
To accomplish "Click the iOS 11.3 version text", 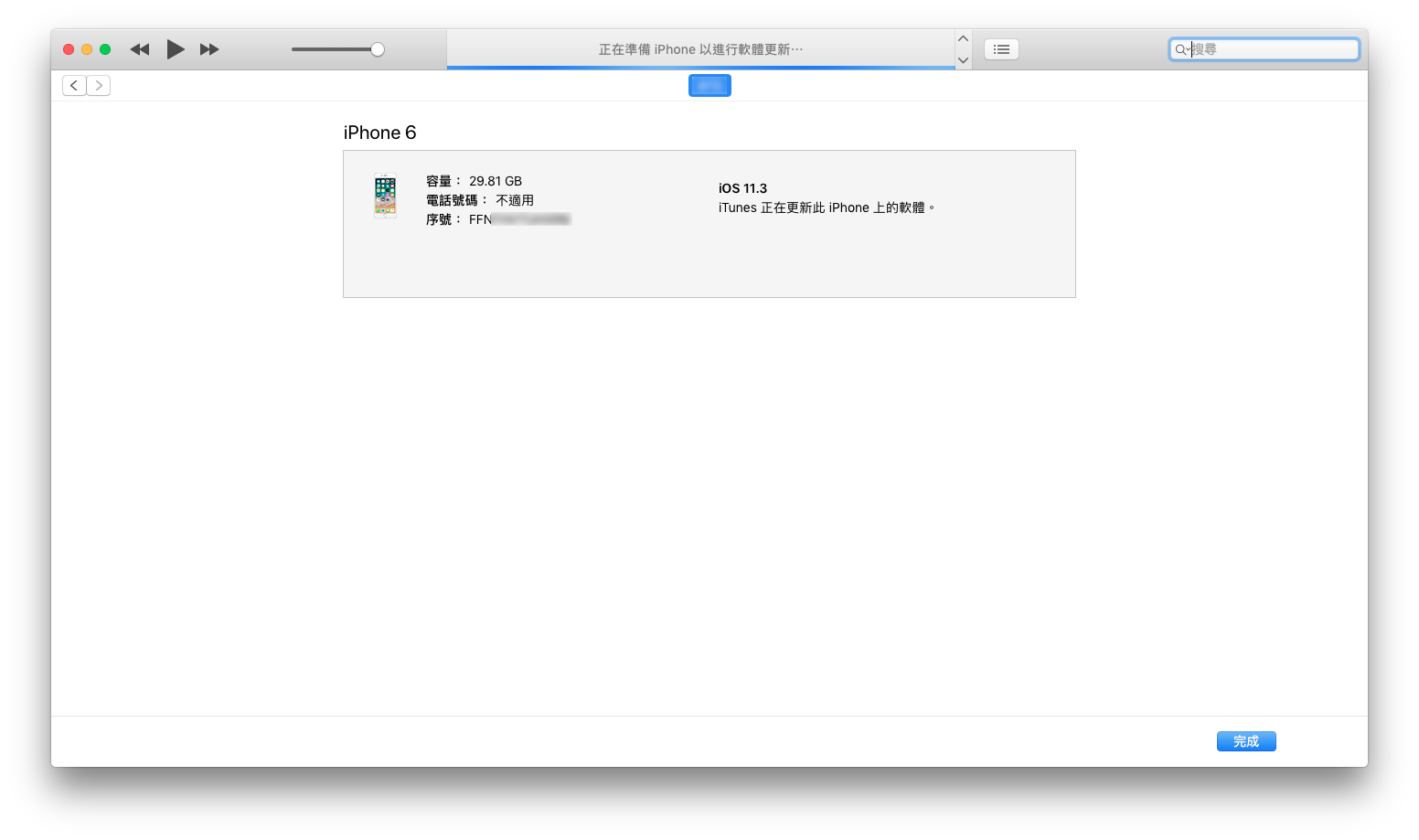I will pos(742,188).
